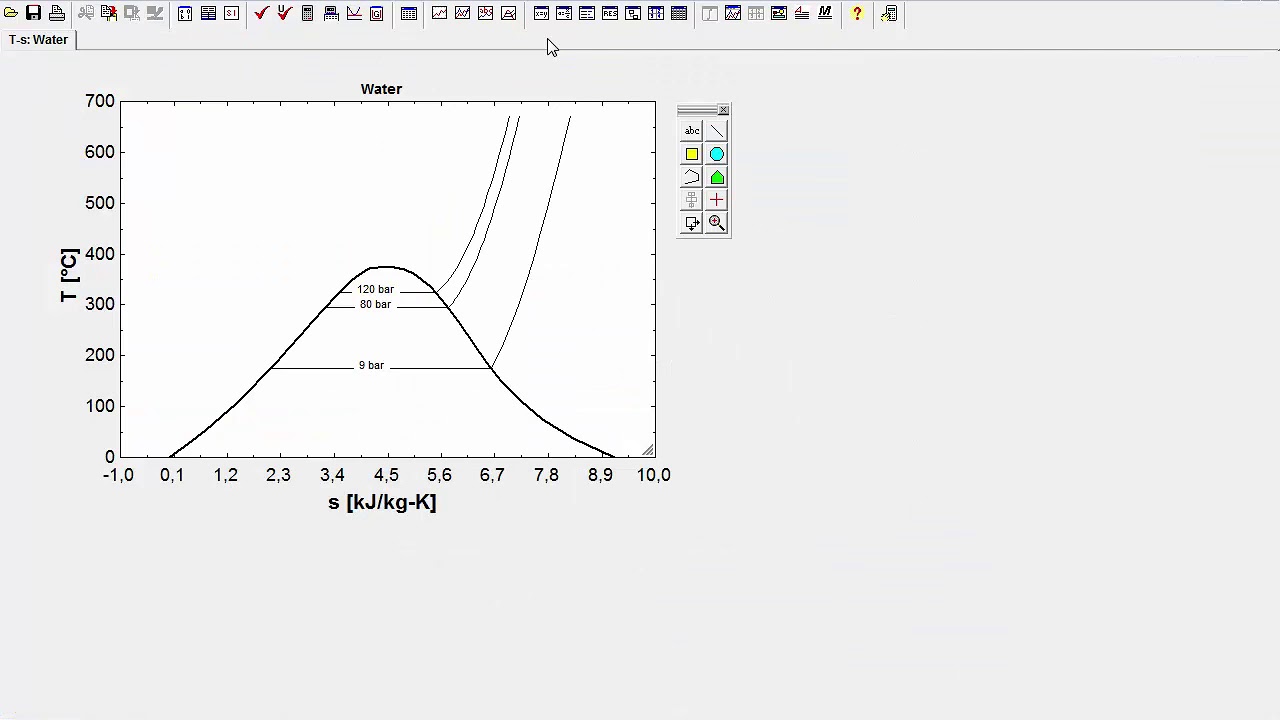Select the magnifier zoom tool
The height and width of the screenshot is (720, 1280).
(x=717, y=223)
